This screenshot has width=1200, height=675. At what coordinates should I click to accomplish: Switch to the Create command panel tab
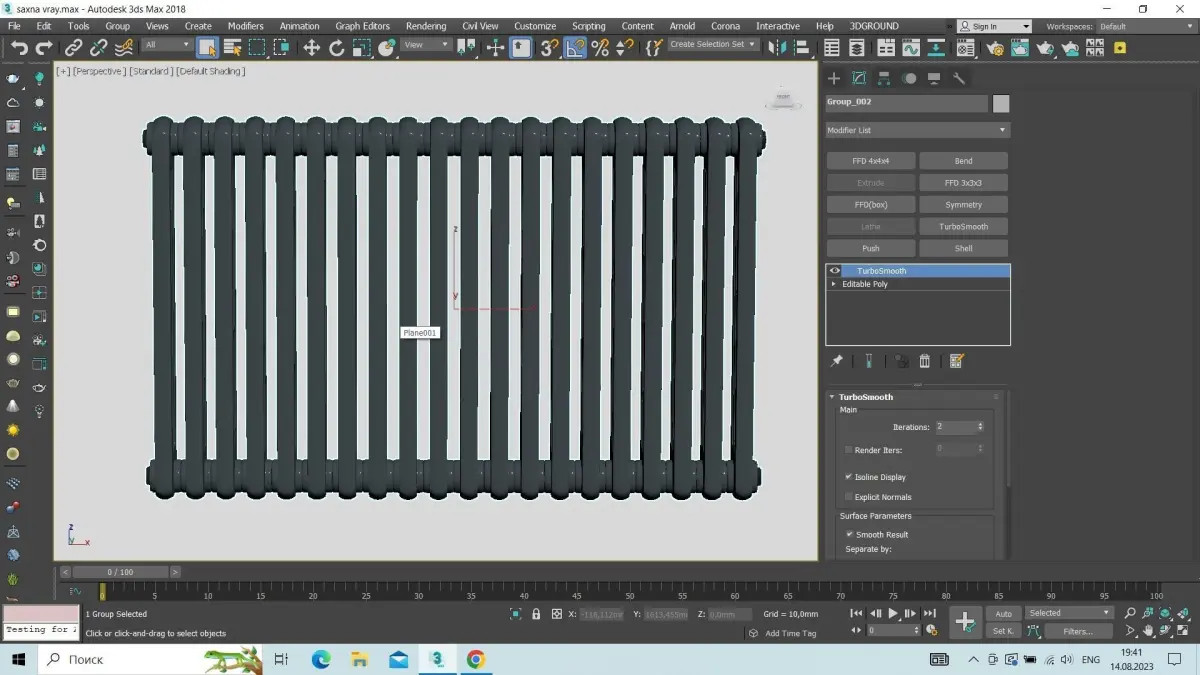pos(834,78)
